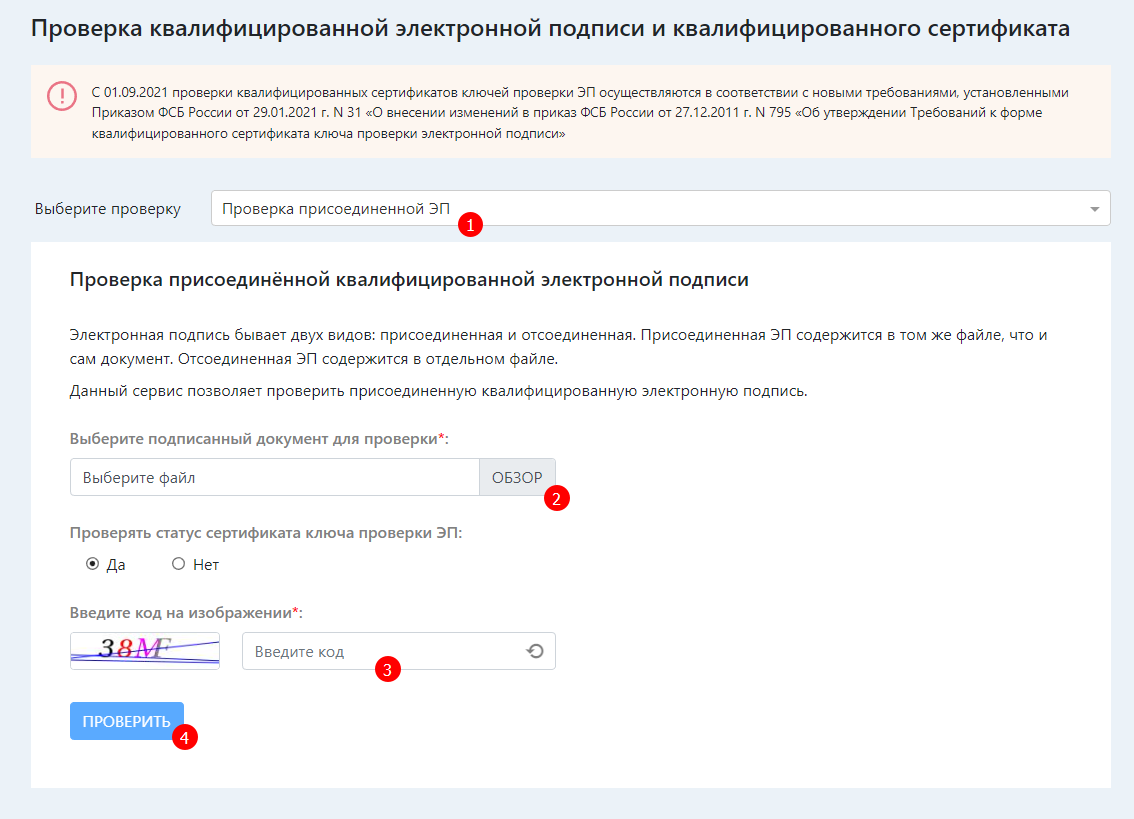The height and width of the screenshot is (819, 1134).
Task: Open the "Выберите проверку" dropdown
Action: coord(660,208)
